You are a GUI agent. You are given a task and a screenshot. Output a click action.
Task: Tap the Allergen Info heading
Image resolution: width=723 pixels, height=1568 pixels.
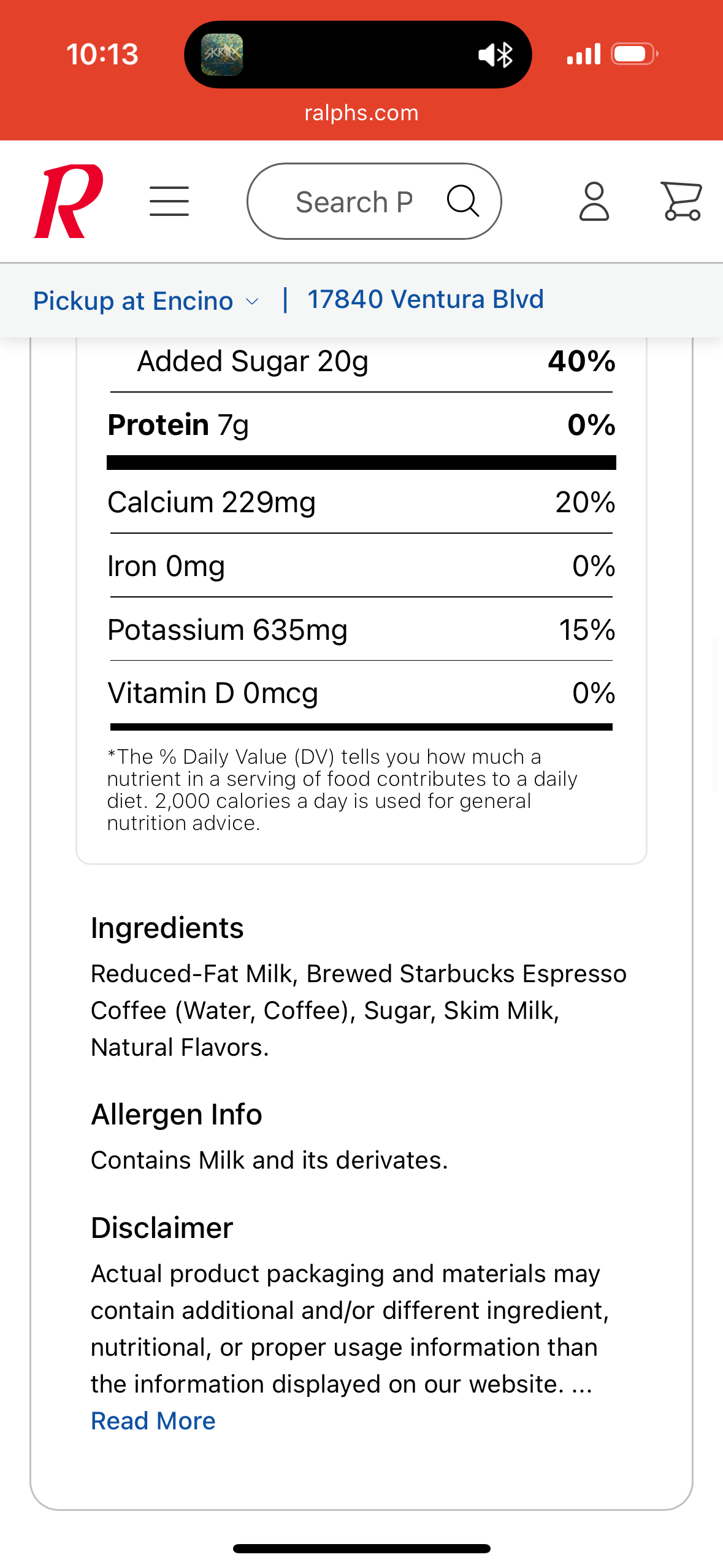177,1115
